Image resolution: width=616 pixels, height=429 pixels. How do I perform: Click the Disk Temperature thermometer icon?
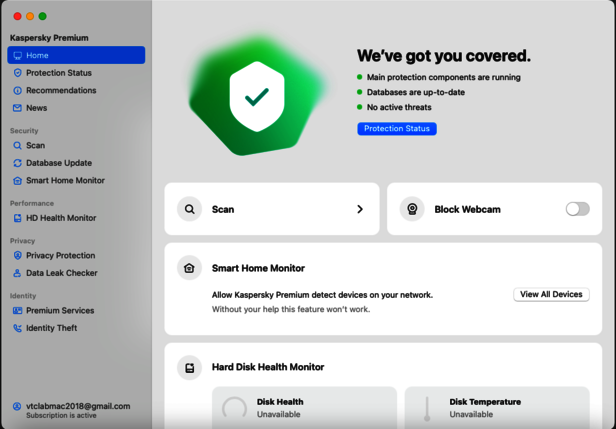[x=427, y=408]
